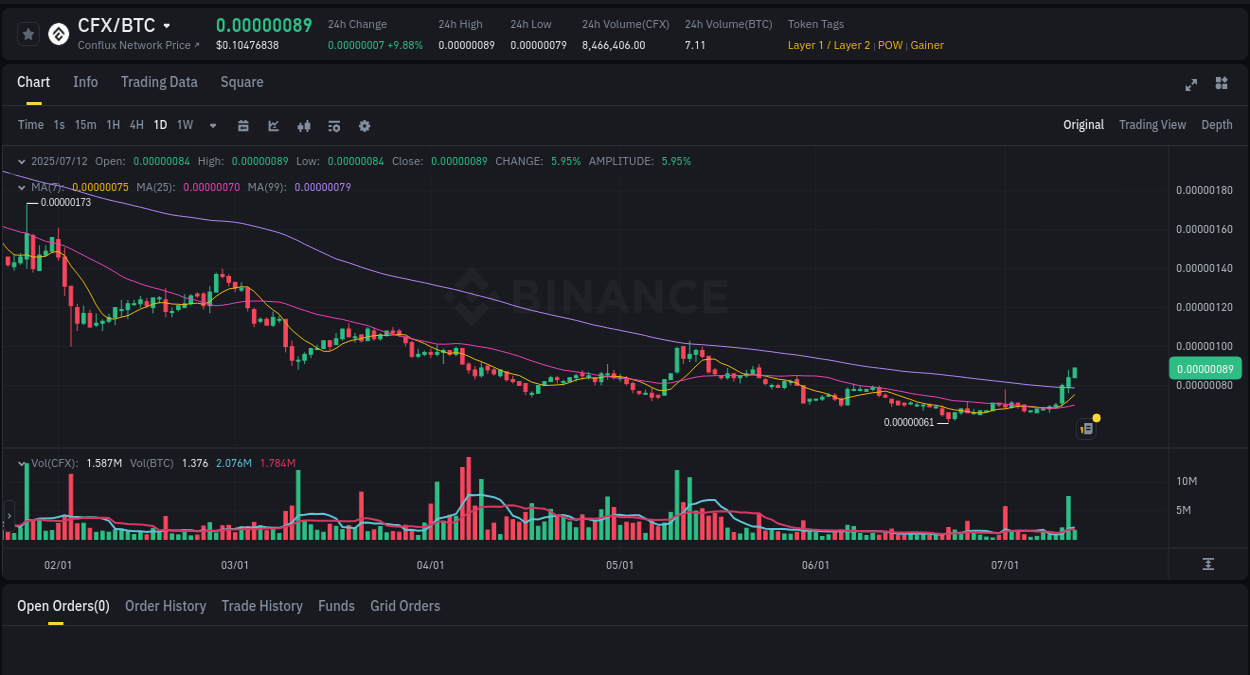Viewport: 1250px width, 675px height.
Task: Switch chart to Trading View mode
Action: point(1152,125)
